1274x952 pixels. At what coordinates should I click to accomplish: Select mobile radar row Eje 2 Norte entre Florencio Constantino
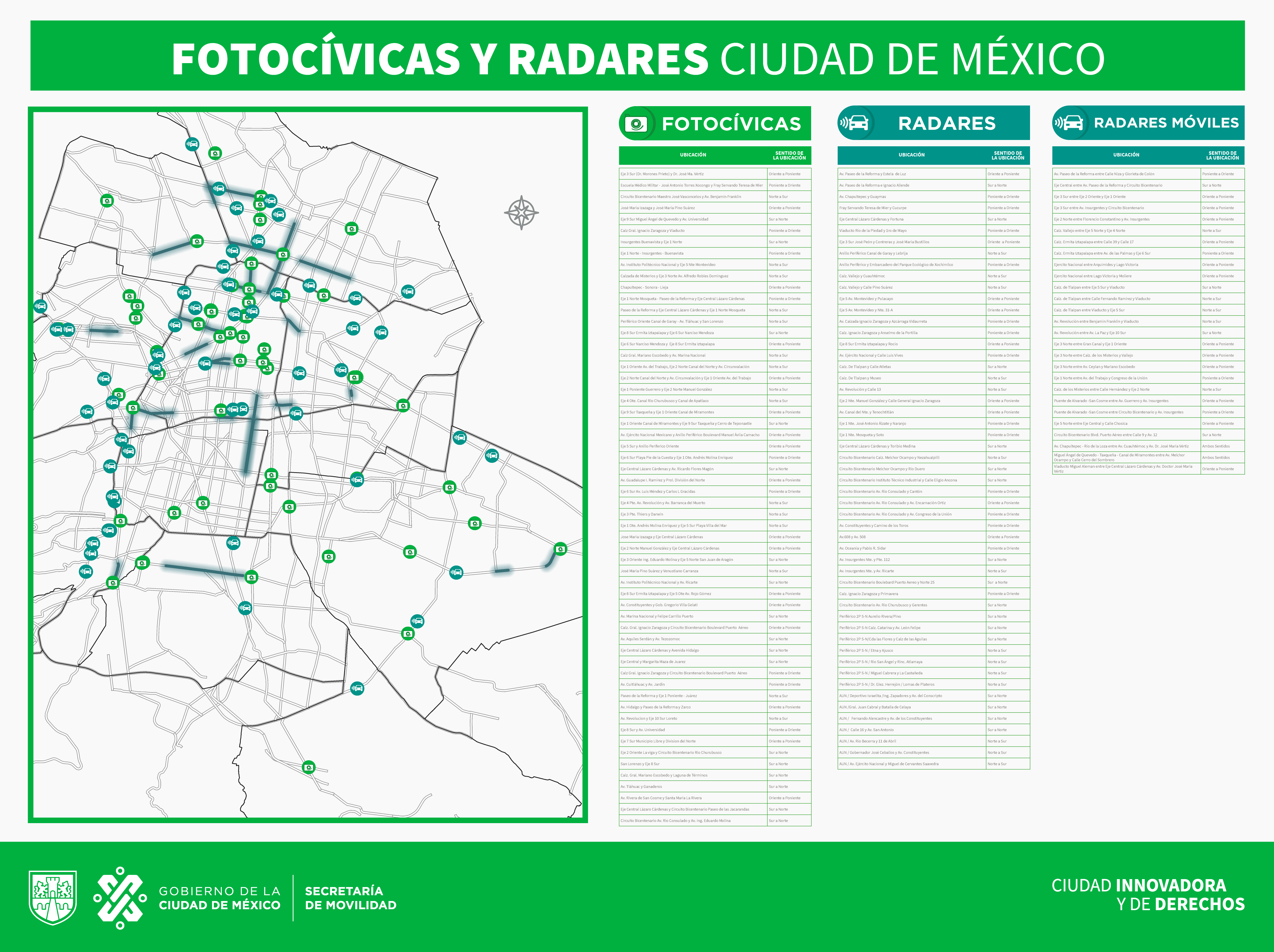click(1148, 219)
